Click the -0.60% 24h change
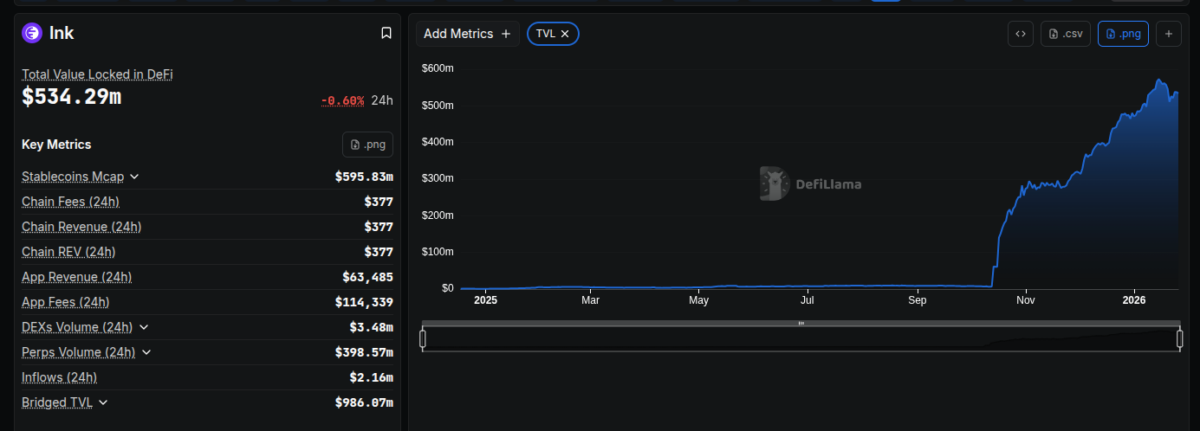The image size is (1200, 431). [x=343, y=100]
